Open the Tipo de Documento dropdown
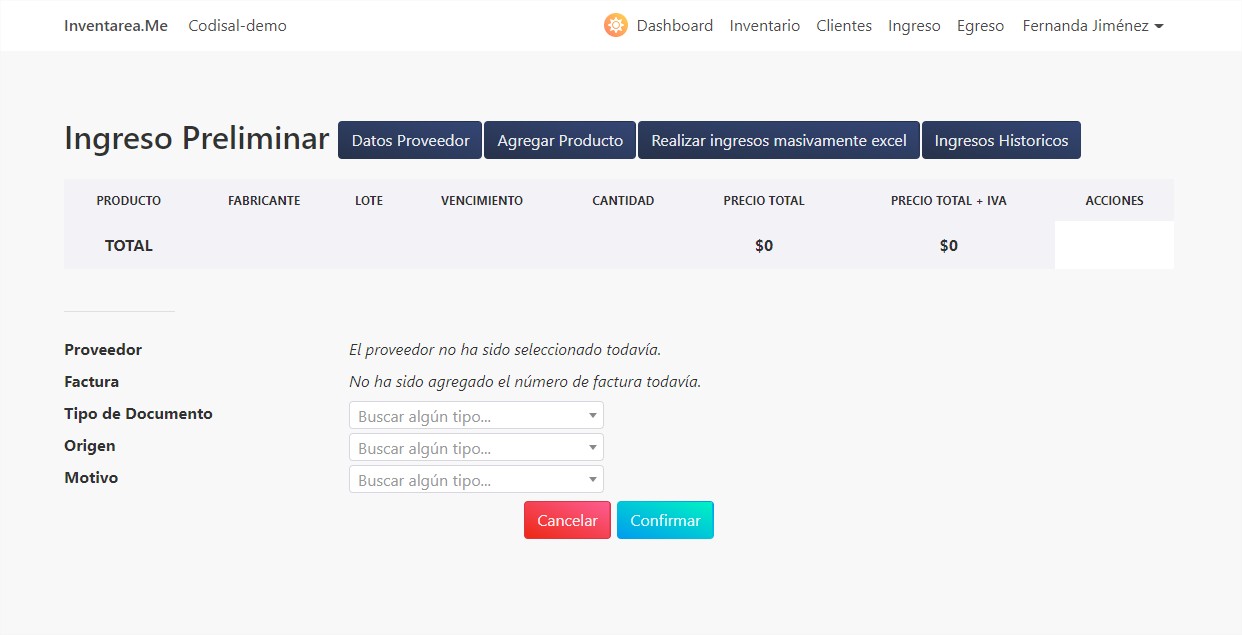The width and height of the screenshot is (1242, 635). pos(476,415)
